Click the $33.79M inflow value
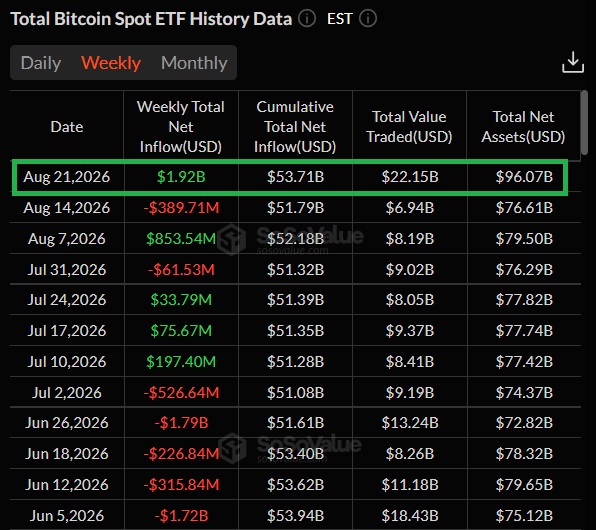 pyautogui.click(x=181, y=300)
